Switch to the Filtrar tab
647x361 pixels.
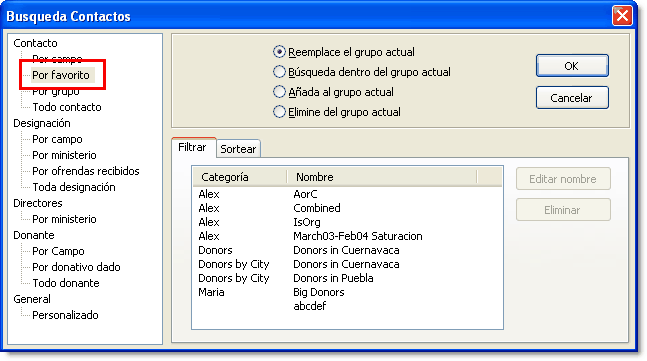coord(193,147)
